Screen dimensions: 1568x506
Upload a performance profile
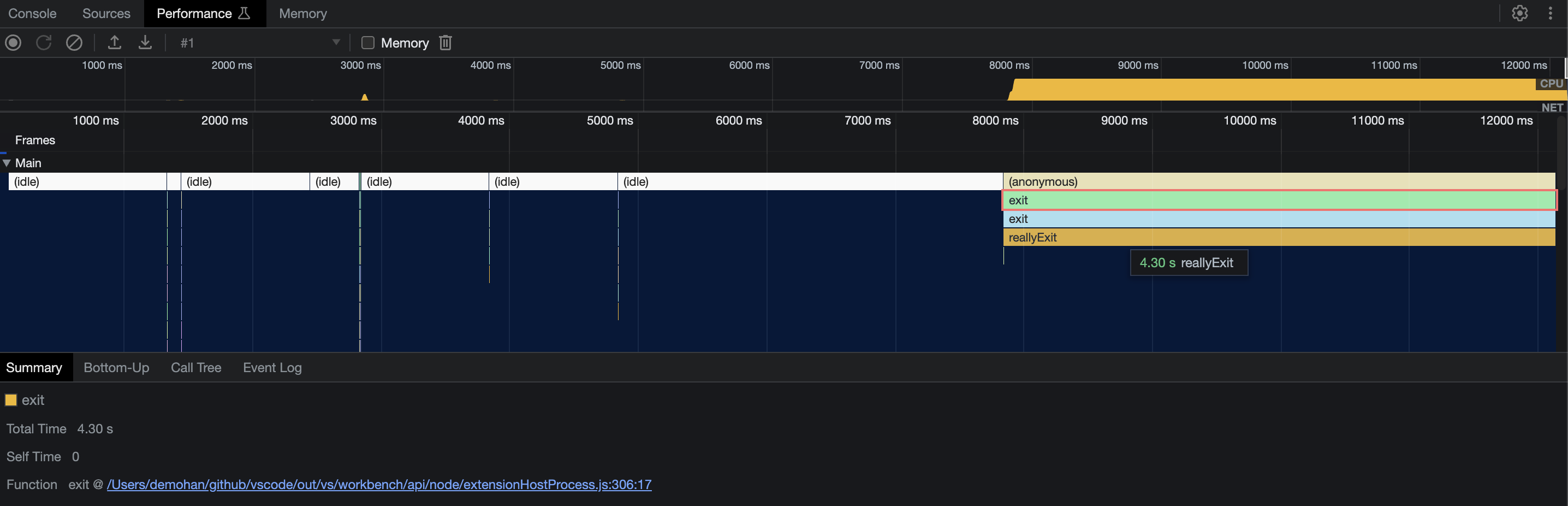tap(115, 43)
